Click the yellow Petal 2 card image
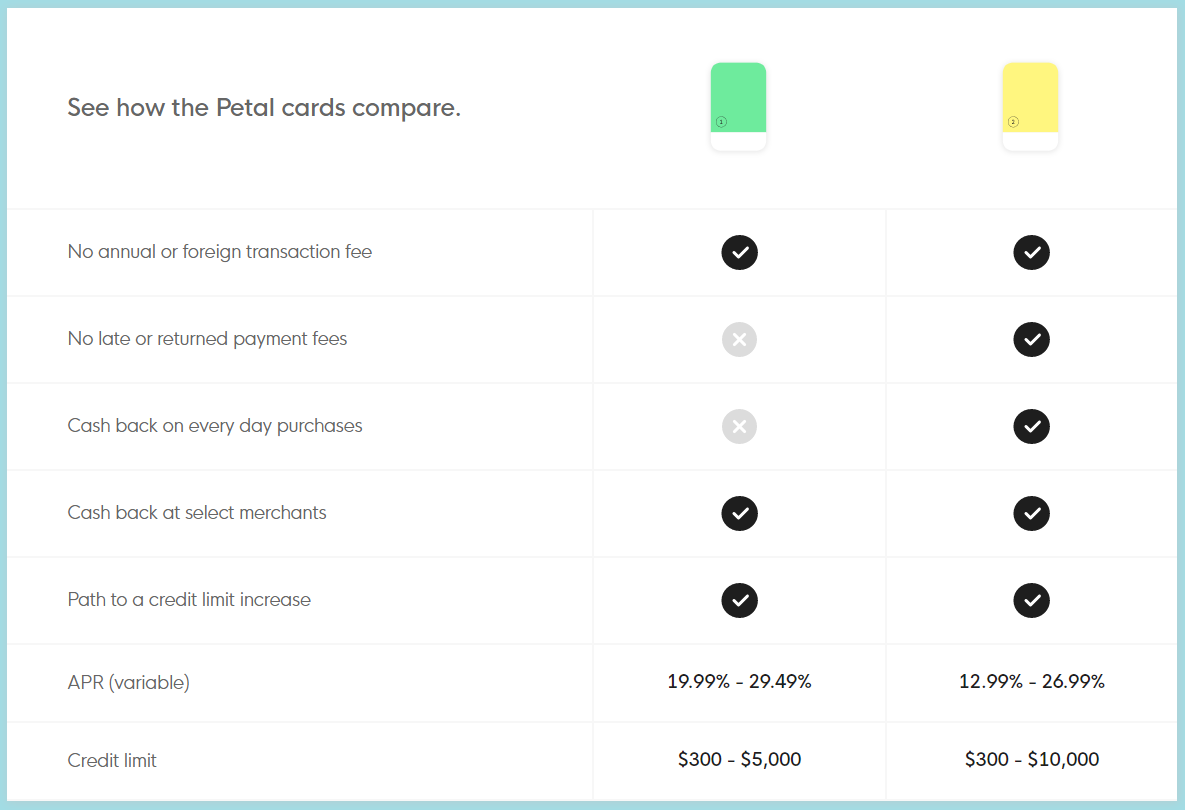The width and height of the screenshot is (1185, 810). (1030, 106)
